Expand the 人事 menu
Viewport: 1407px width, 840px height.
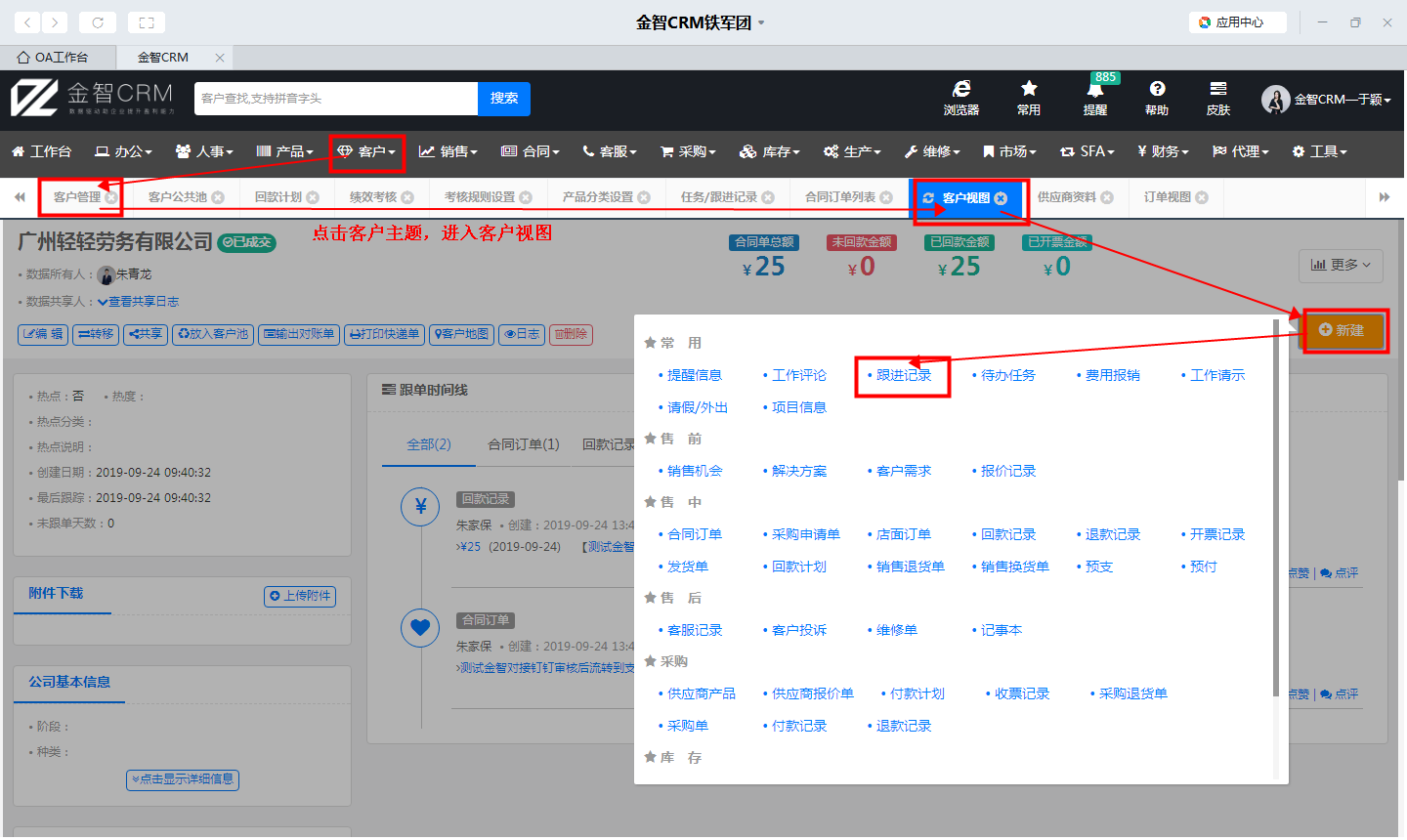(x=204, y=151)
